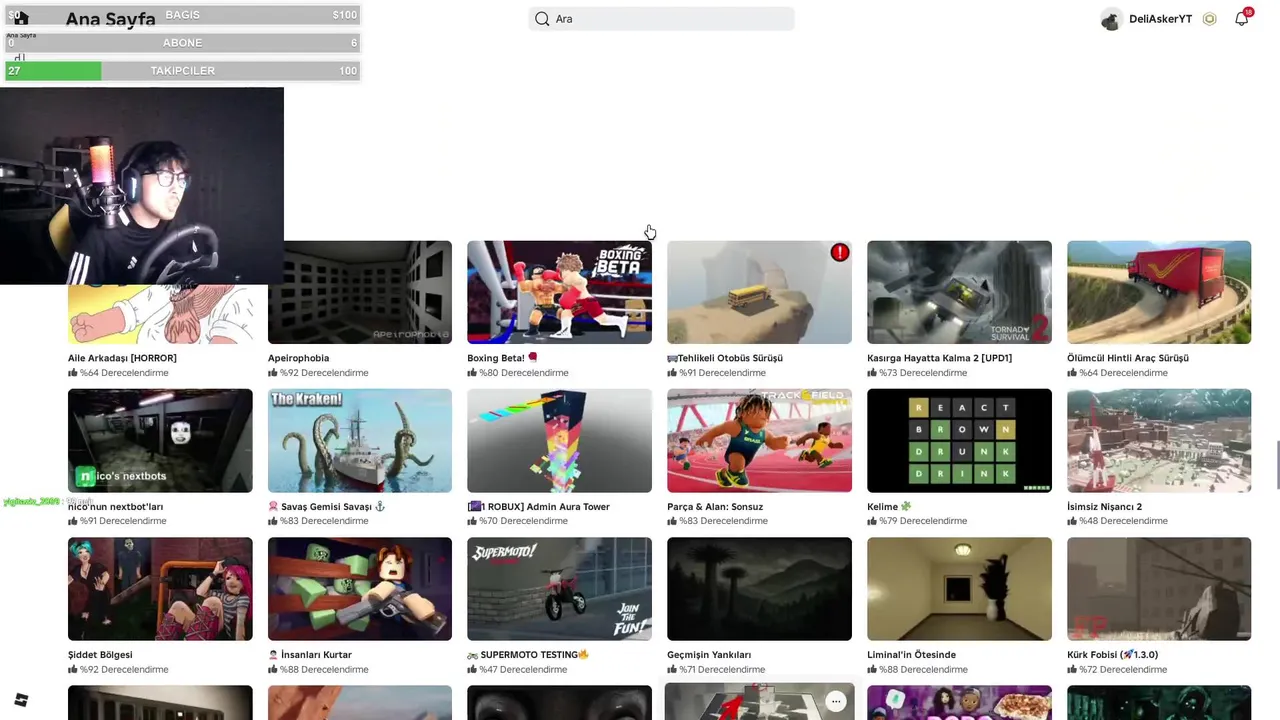Click the Boxing Beta! title

(x=502, y=358)
